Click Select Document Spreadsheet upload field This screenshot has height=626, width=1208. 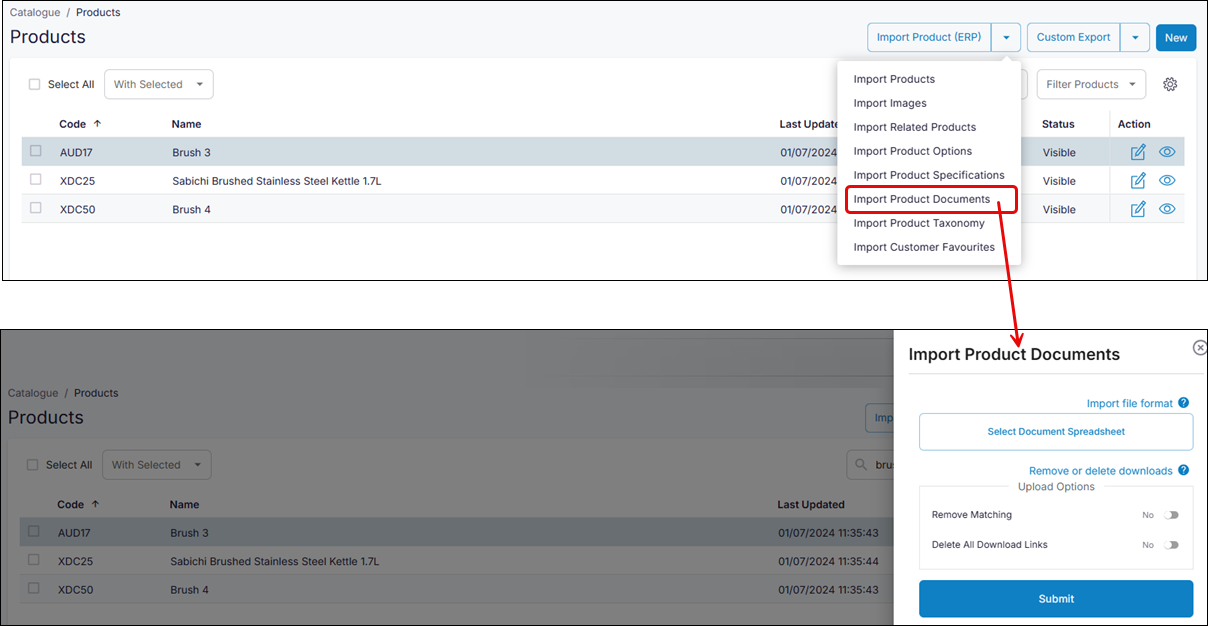[1055, 432]
